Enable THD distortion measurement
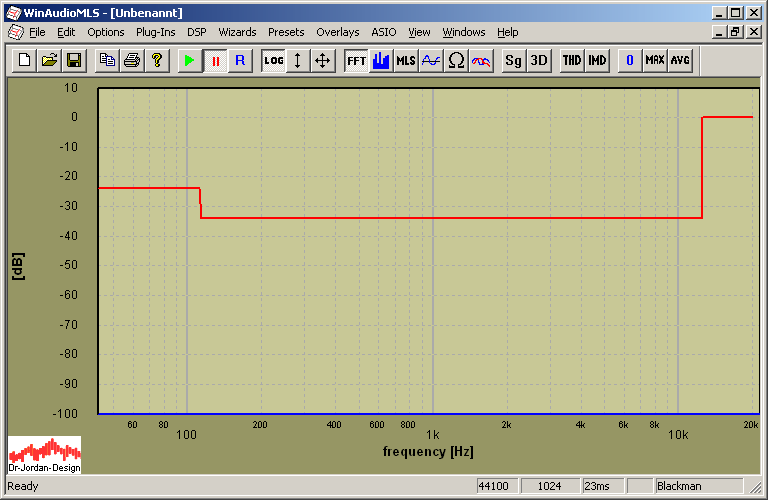 [x=571, y=60]
